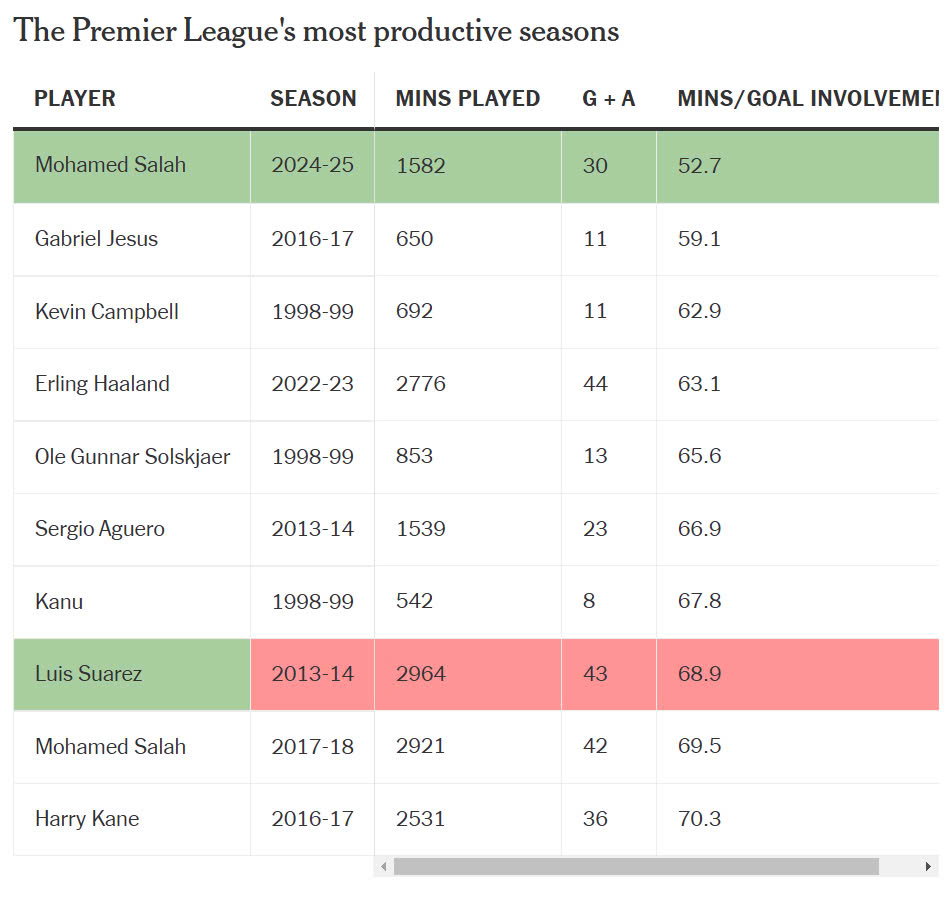This screenshot has height=906, width=950.
Task: Sort by the PLAYER column header
Action: coord(75,99)
